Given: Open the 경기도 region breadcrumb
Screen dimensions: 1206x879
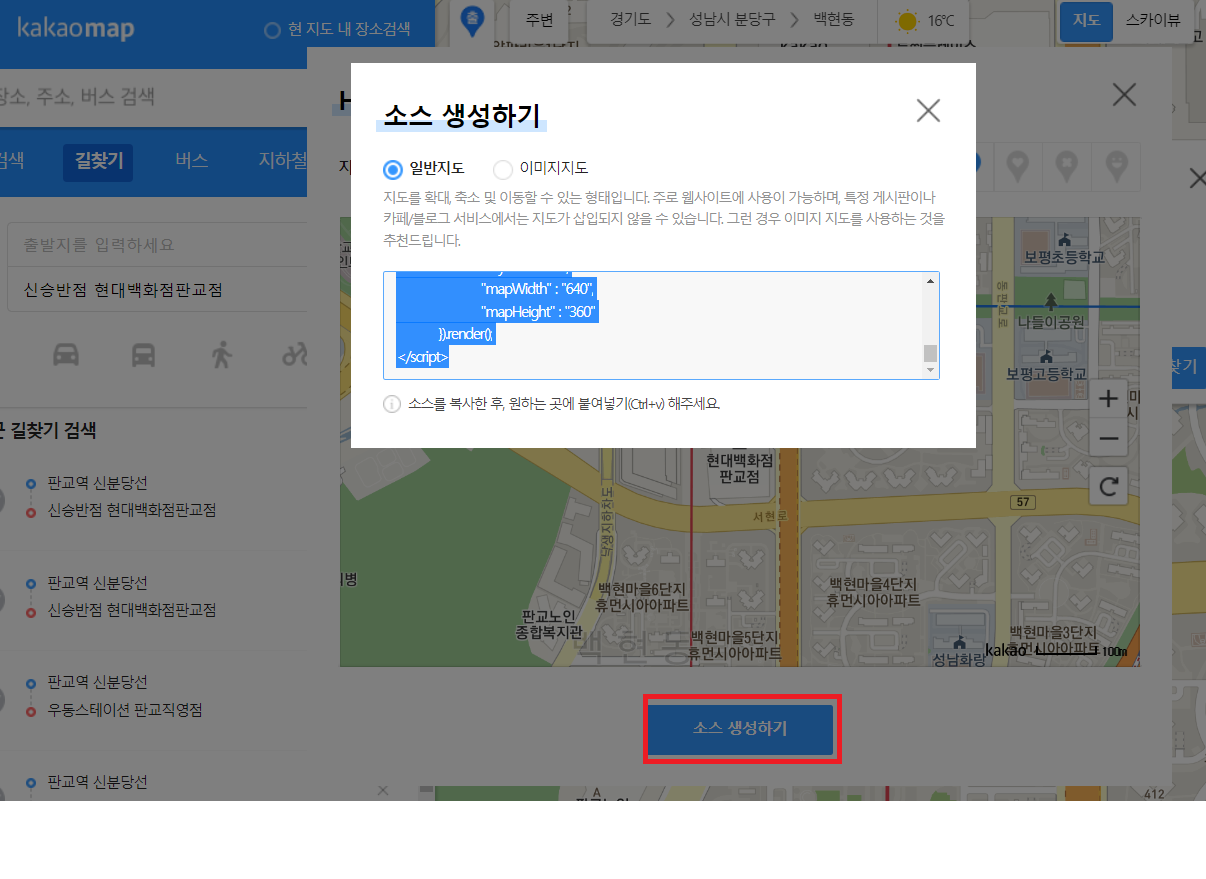Looking at the screenshot, I should (x=629, y=20).
